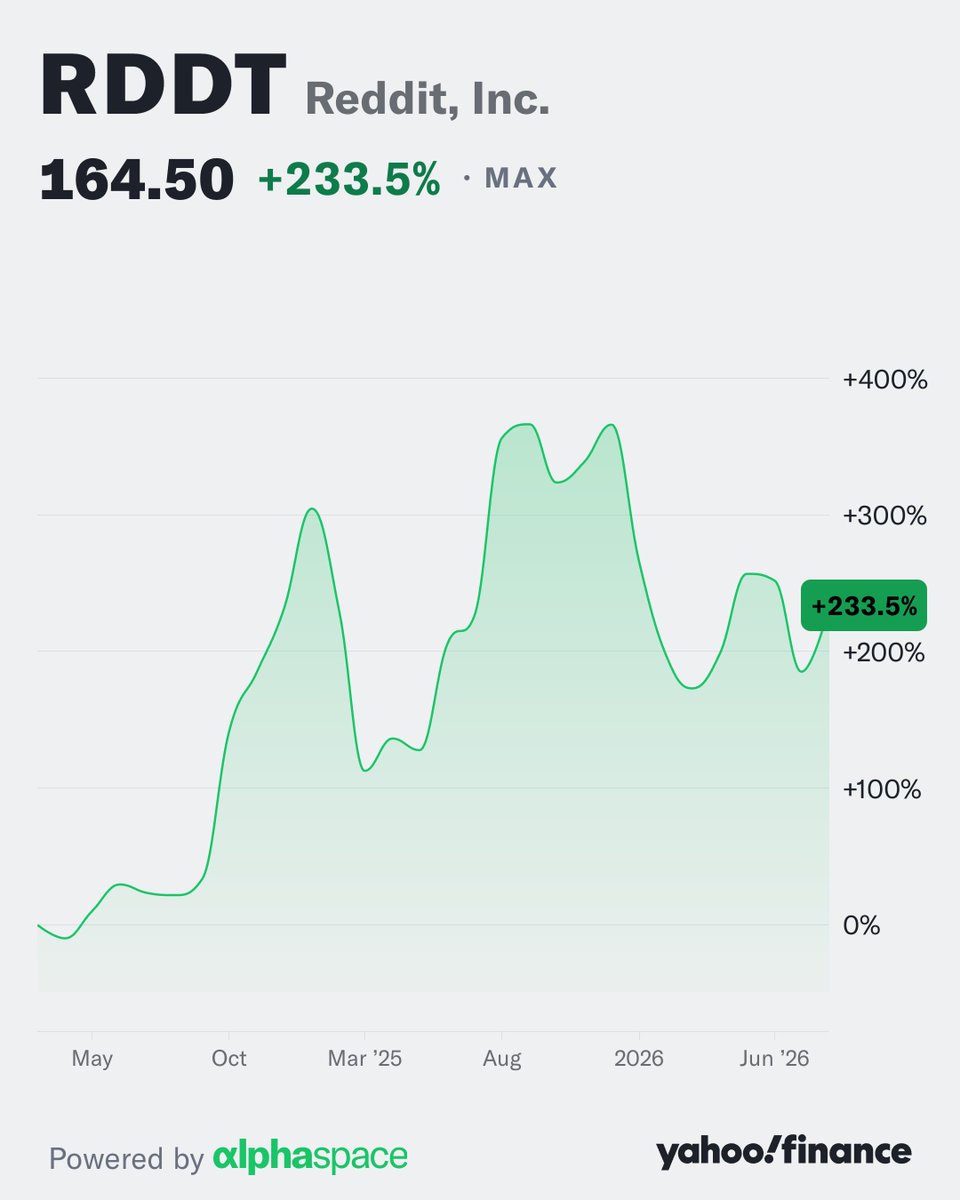Select the Oct x-axis label
Viewport: 960px width, 1200px height.
coord(229,1058)
